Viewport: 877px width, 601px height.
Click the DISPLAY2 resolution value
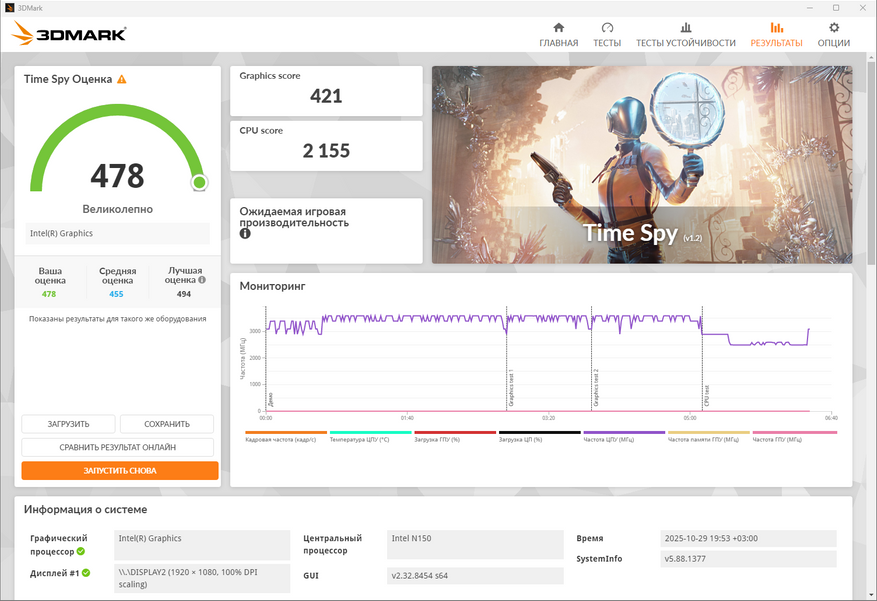click(x=202, y=578)
